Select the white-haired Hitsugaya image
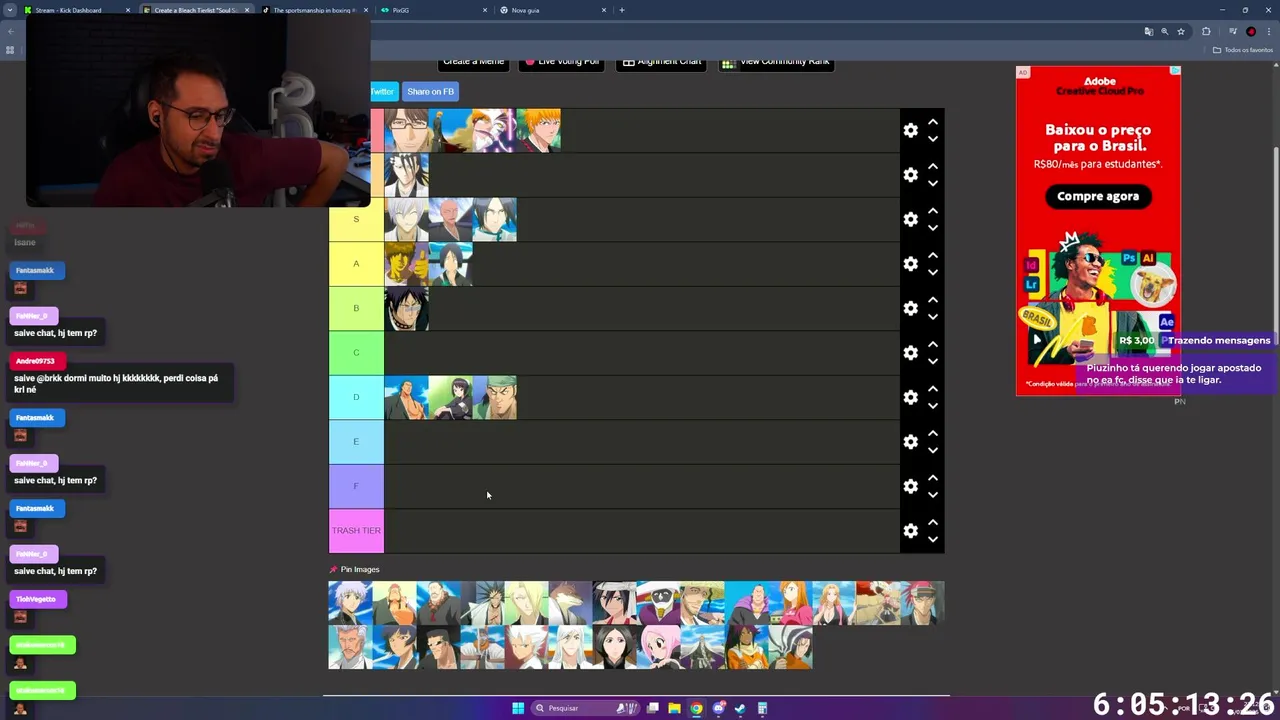 coord(526,648)
